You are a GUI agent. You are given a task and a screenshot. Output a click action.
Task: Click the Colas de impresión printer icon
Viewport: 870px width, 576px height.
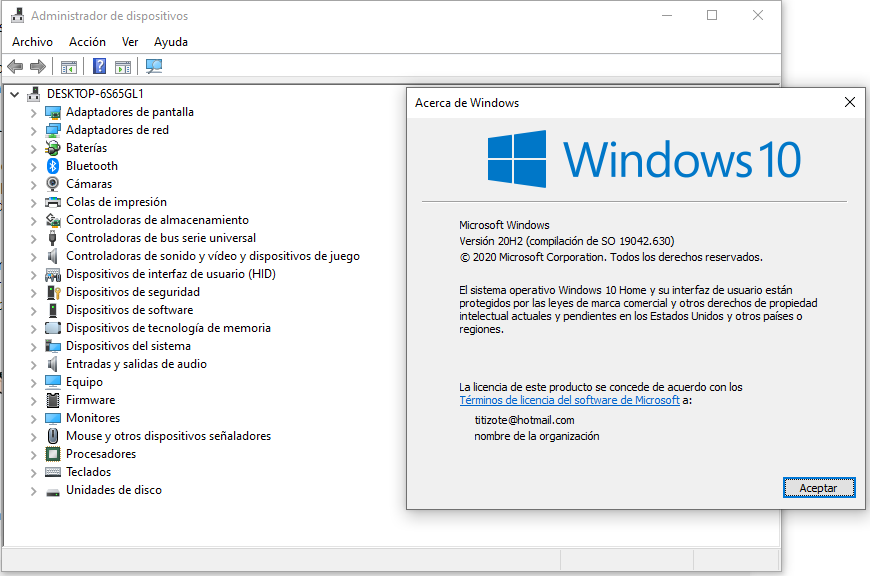(x=53, y=202)
